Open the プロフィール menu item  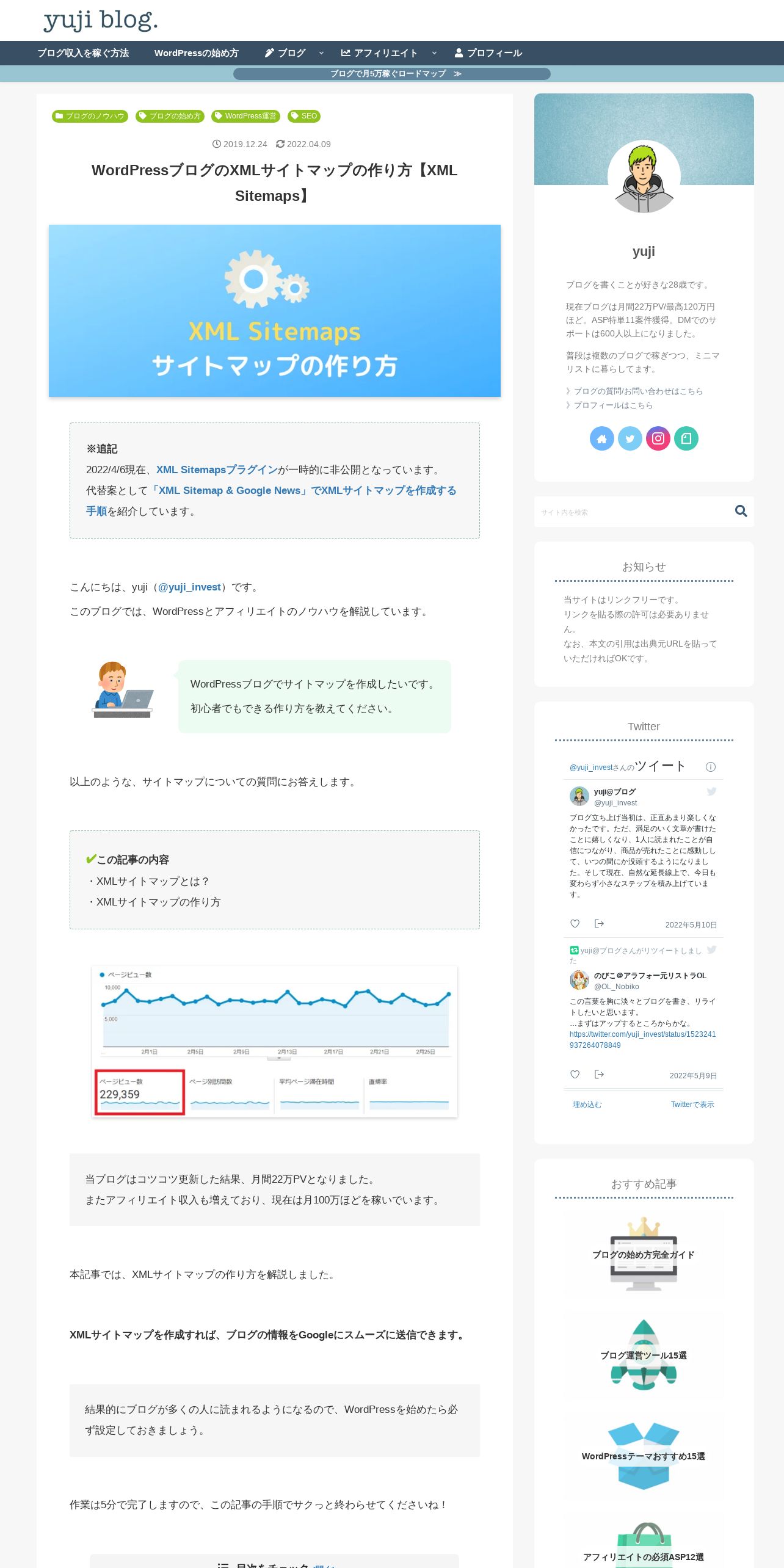[x=488, y=53]
